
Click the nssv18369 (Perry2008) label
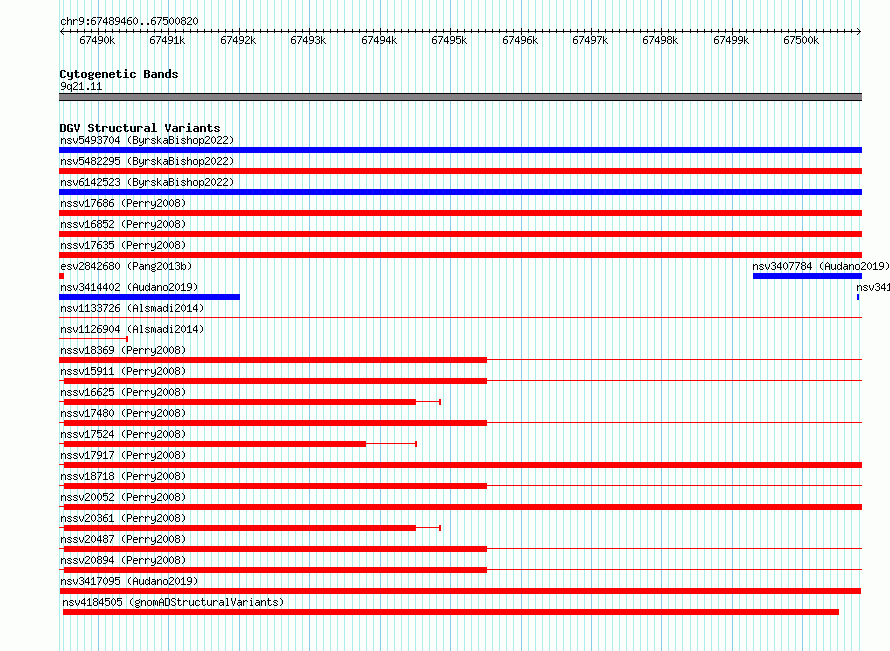[x=123, y=350]
